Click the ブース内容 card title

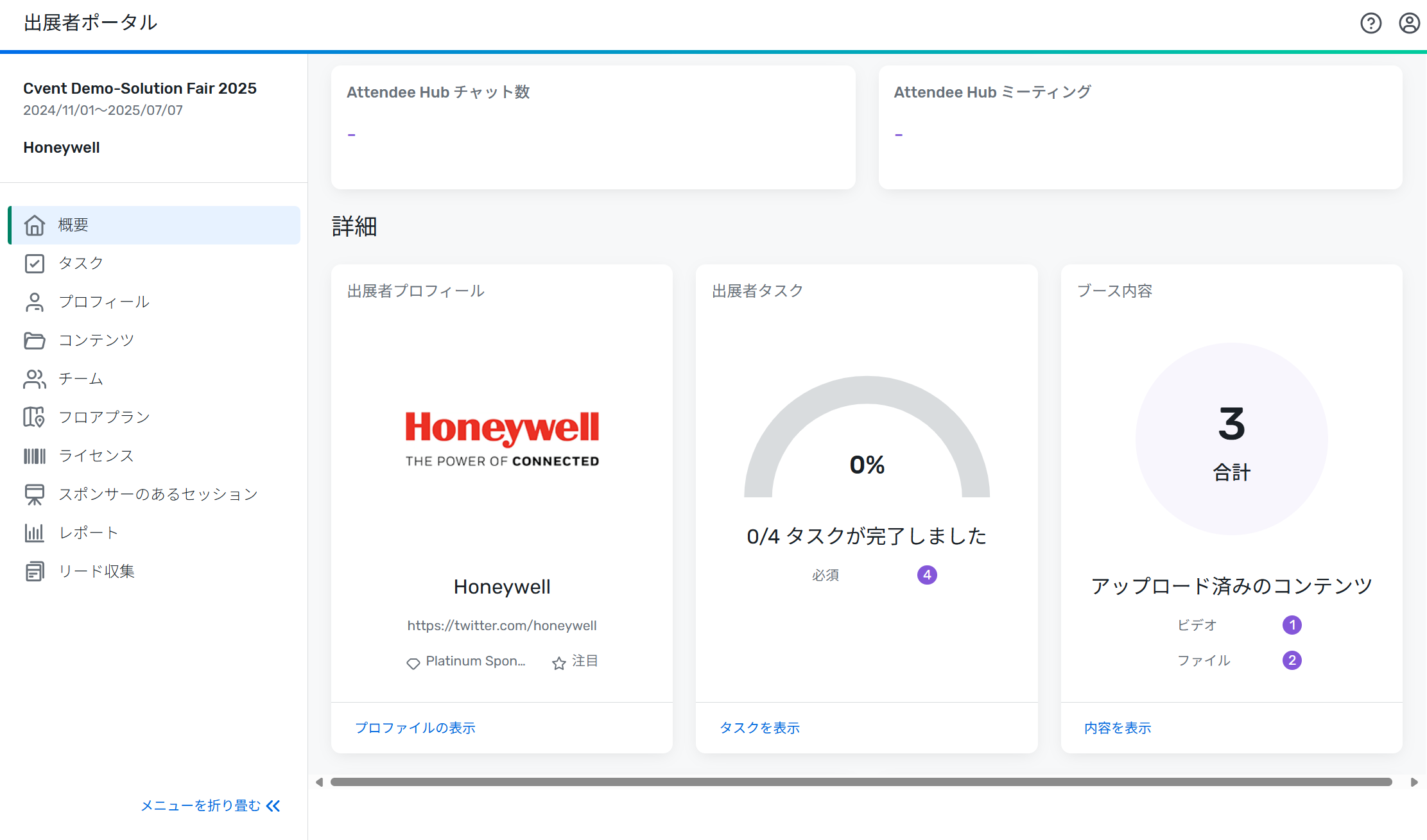tap(1114, 291)
